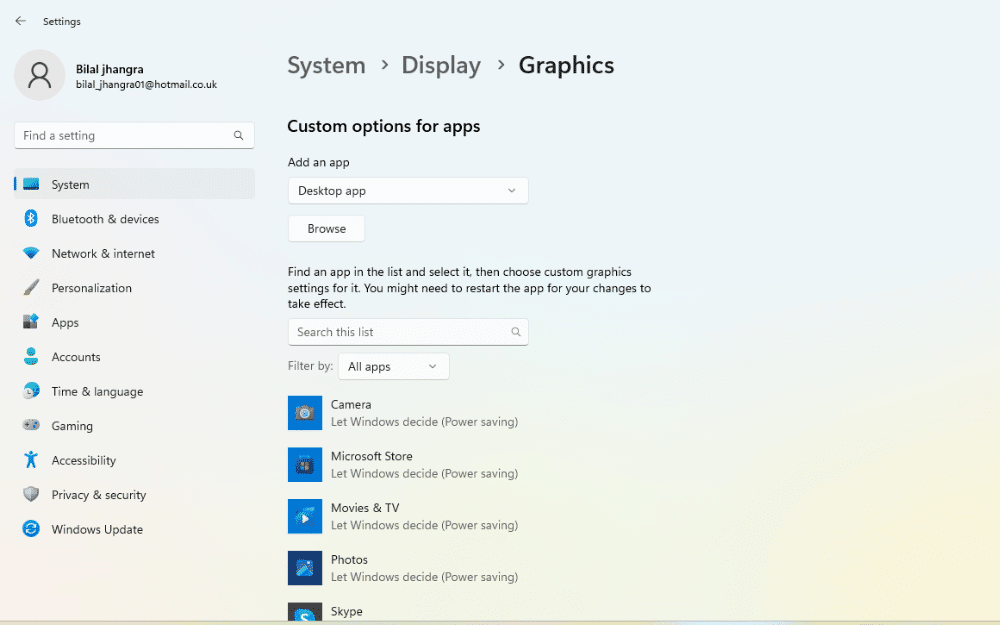
Task: Click the Skype app icon
Action: [305, 613]
